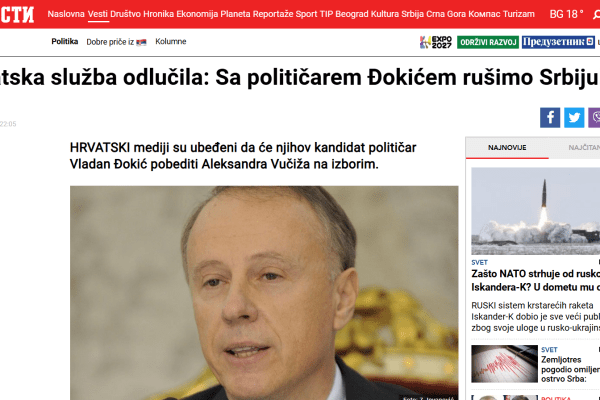Share article via Facebook icon
Screen dimensions: 600x400
pyautogui.click(x=550, y=118)
